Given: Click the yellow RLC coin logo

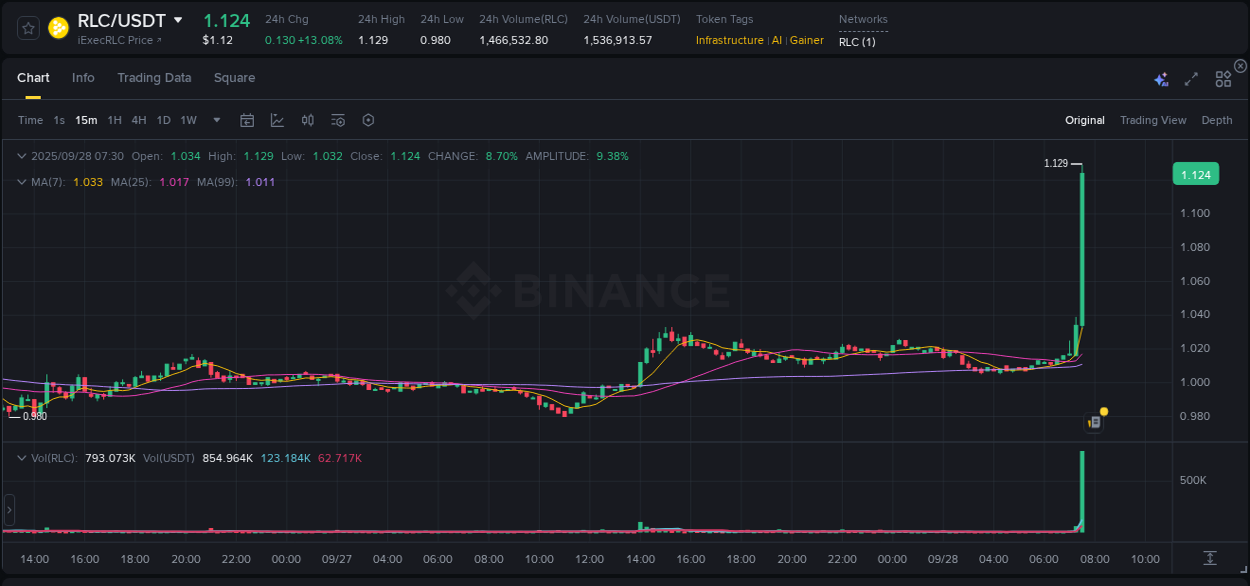Looking at the screenshot, I should (x=57, y=28).
